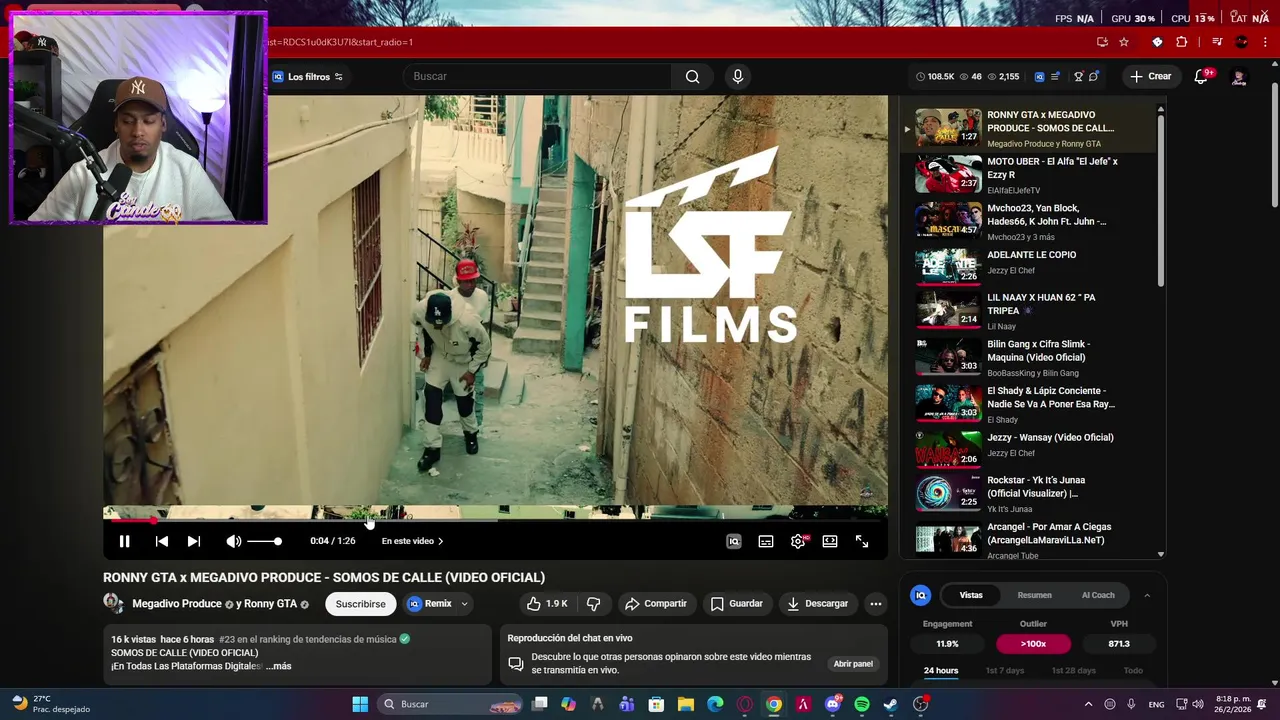Open the 'Los filtros' filter options

pyautogui.click(x=307, y=77)
